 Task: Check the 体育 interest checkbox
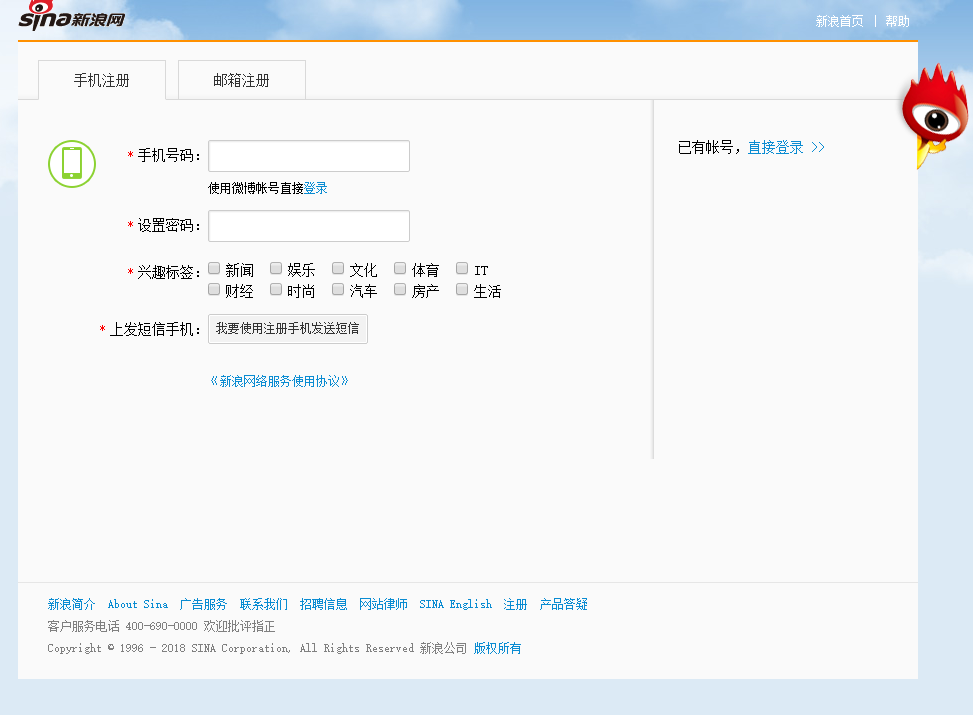pyautogui.click(x=400, y=268)
